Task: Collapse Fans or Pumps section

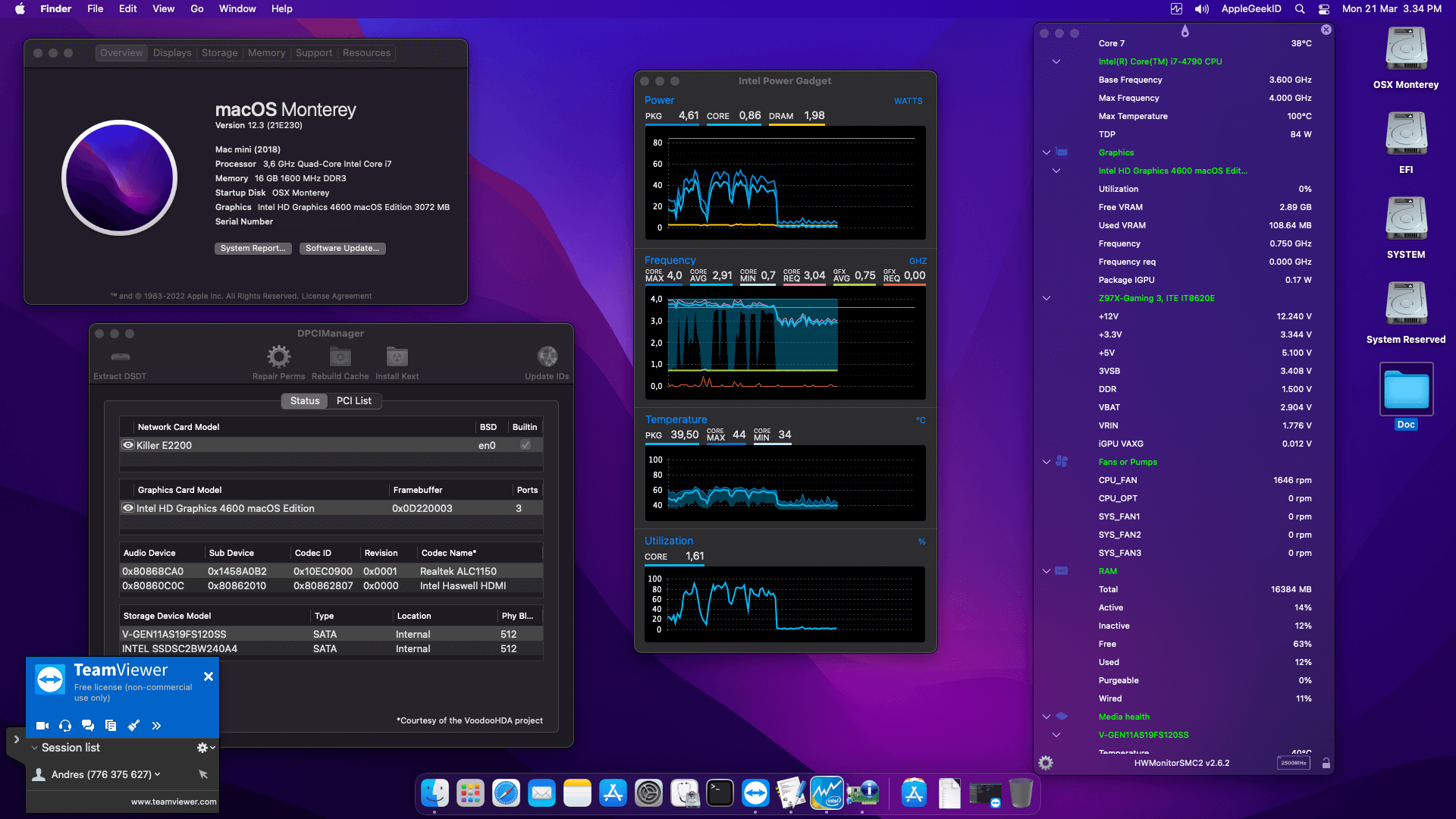Action: (x=1046, y=462)
